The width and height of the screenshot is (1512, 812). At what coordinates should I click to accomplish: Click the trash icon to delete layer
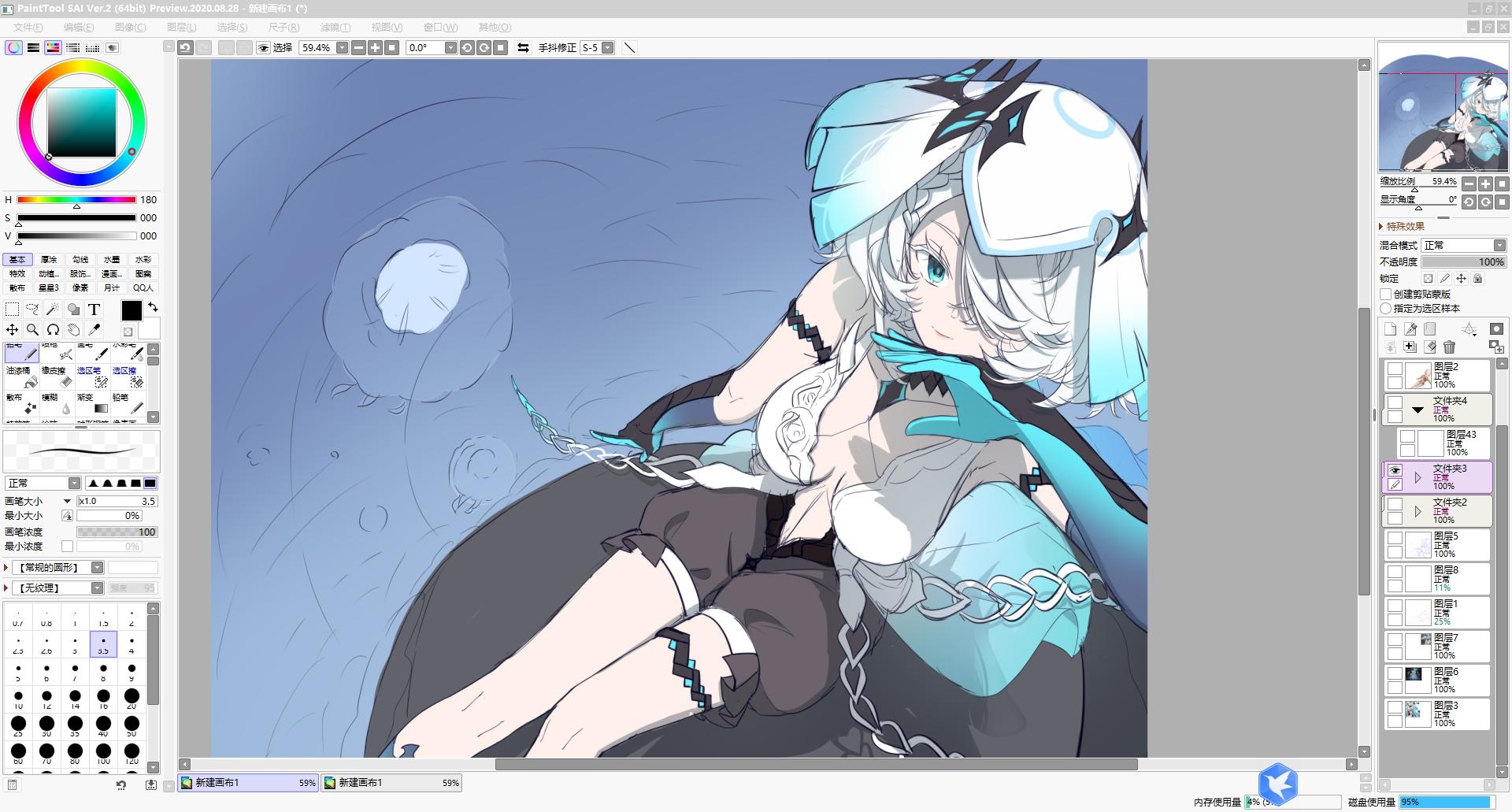click(1449, 347)
